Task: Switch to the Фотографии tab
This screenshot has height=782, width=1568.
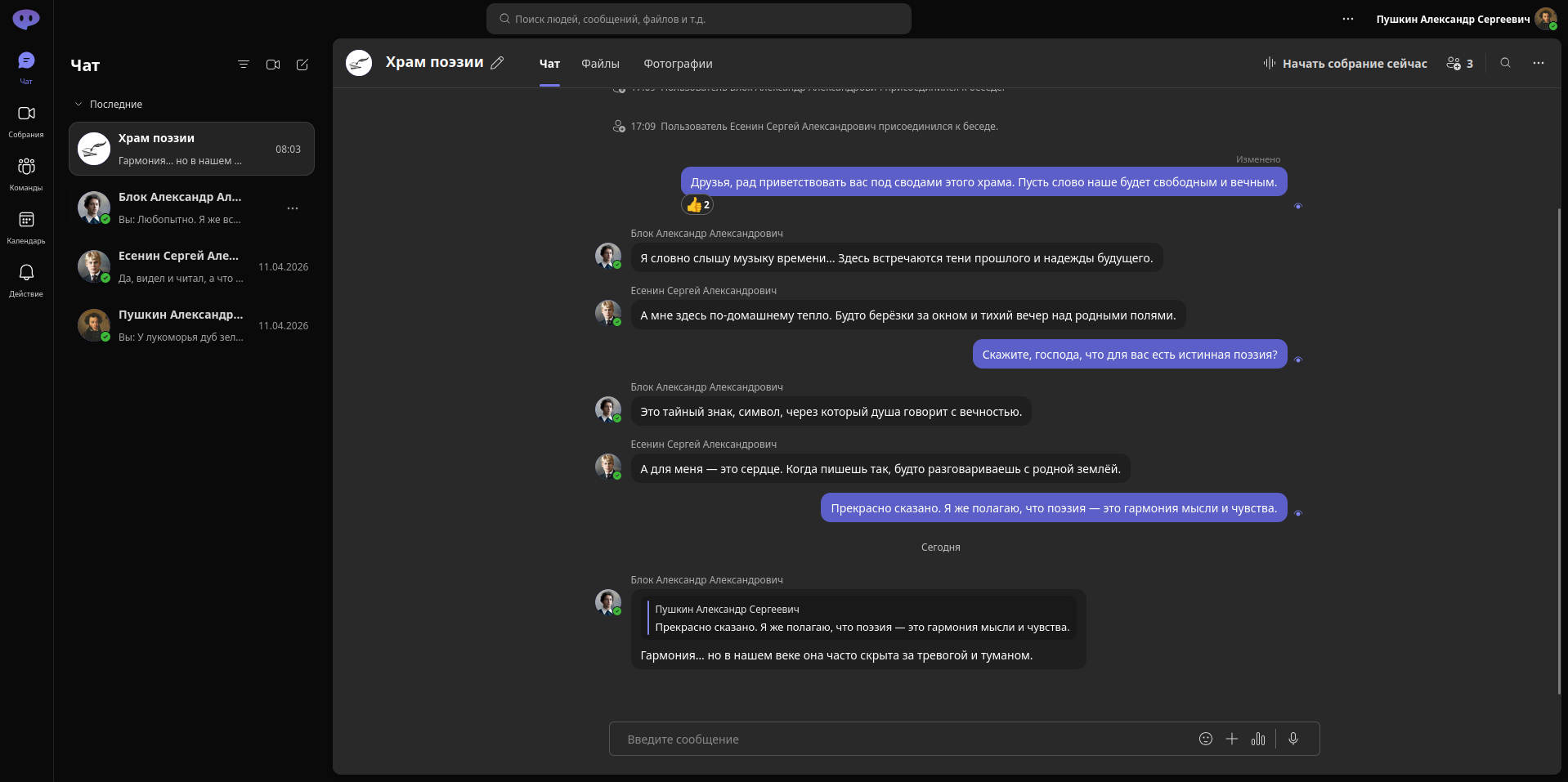Action: click(678, 64)
